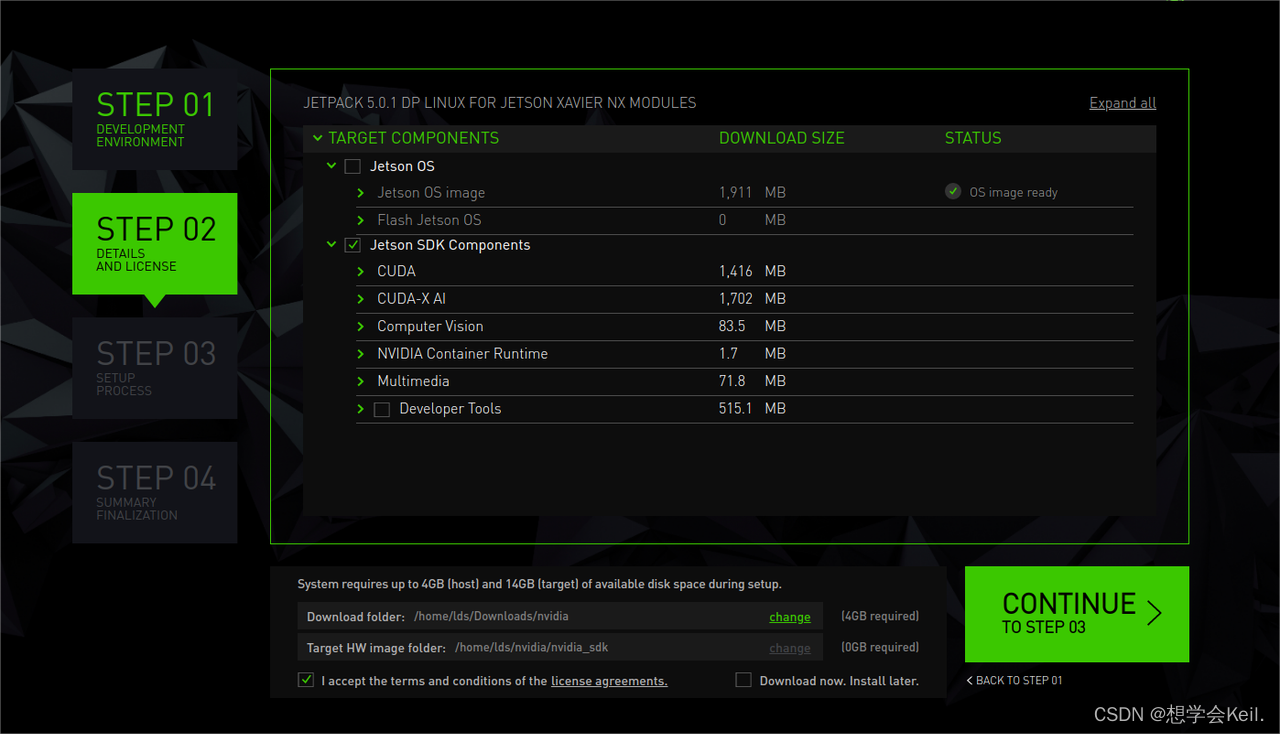The image size is (1280, 734).
Task: Enable the Download now. Install later checkbox
Action: coord(743,680)
